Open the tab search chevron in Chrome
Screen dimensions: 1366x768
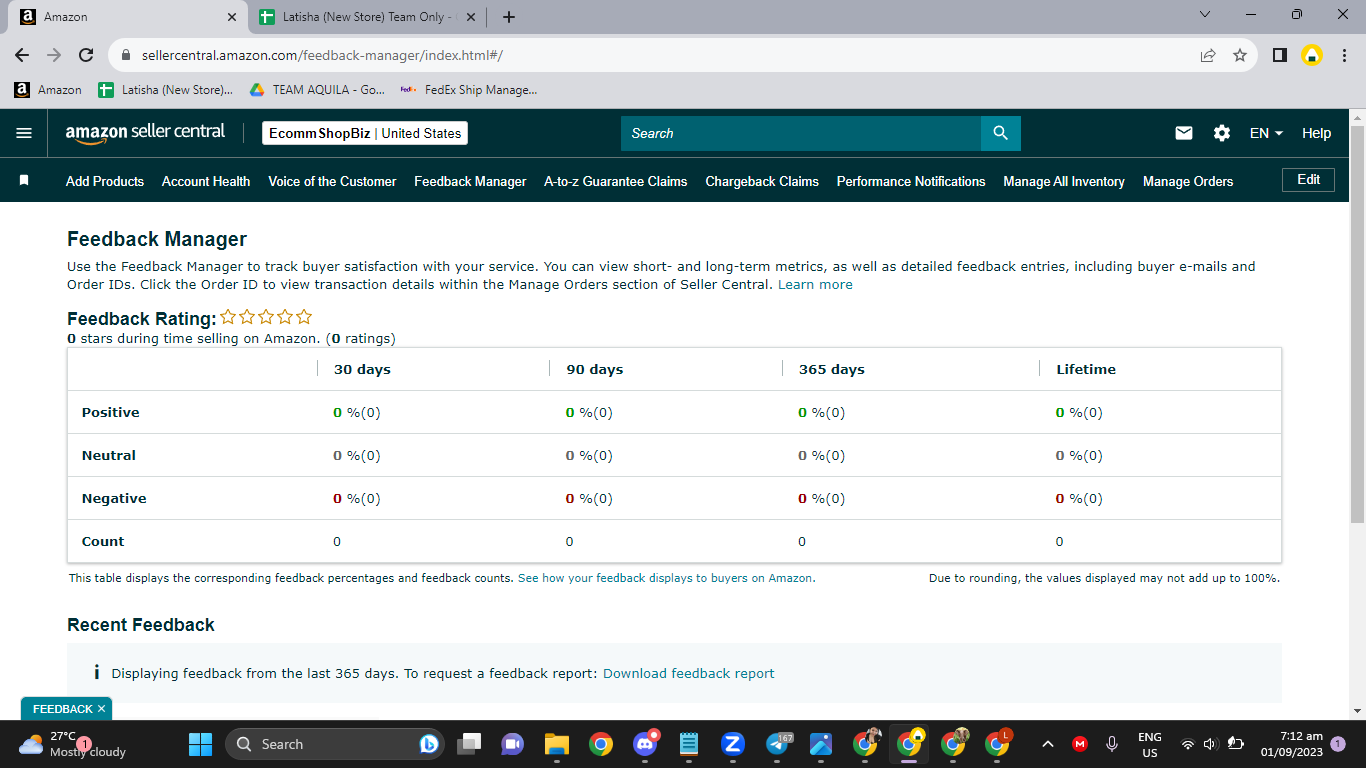click(x=1205, y=15)
